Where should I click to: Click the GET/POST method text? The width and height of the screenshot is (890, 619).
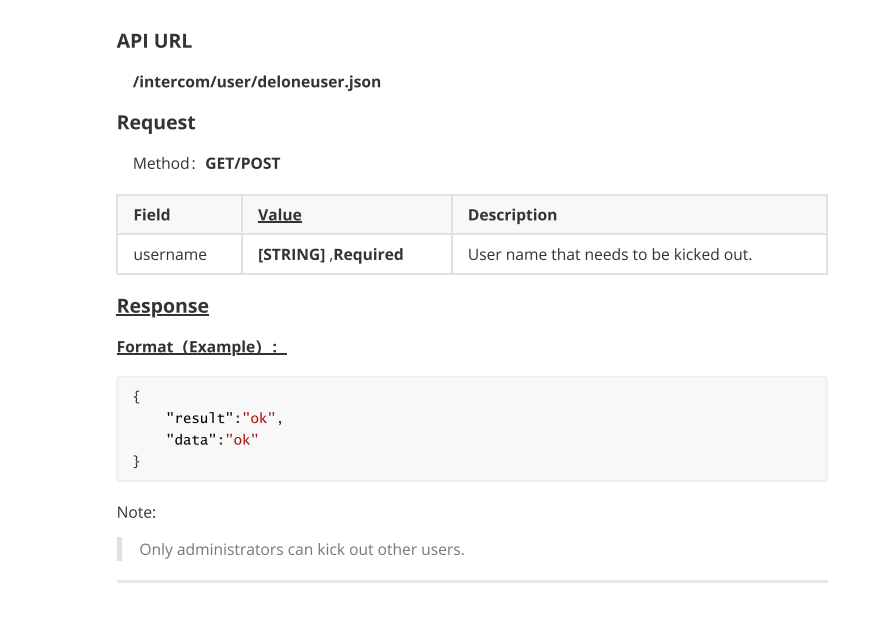pyautogui.click(x=242, y=163)
